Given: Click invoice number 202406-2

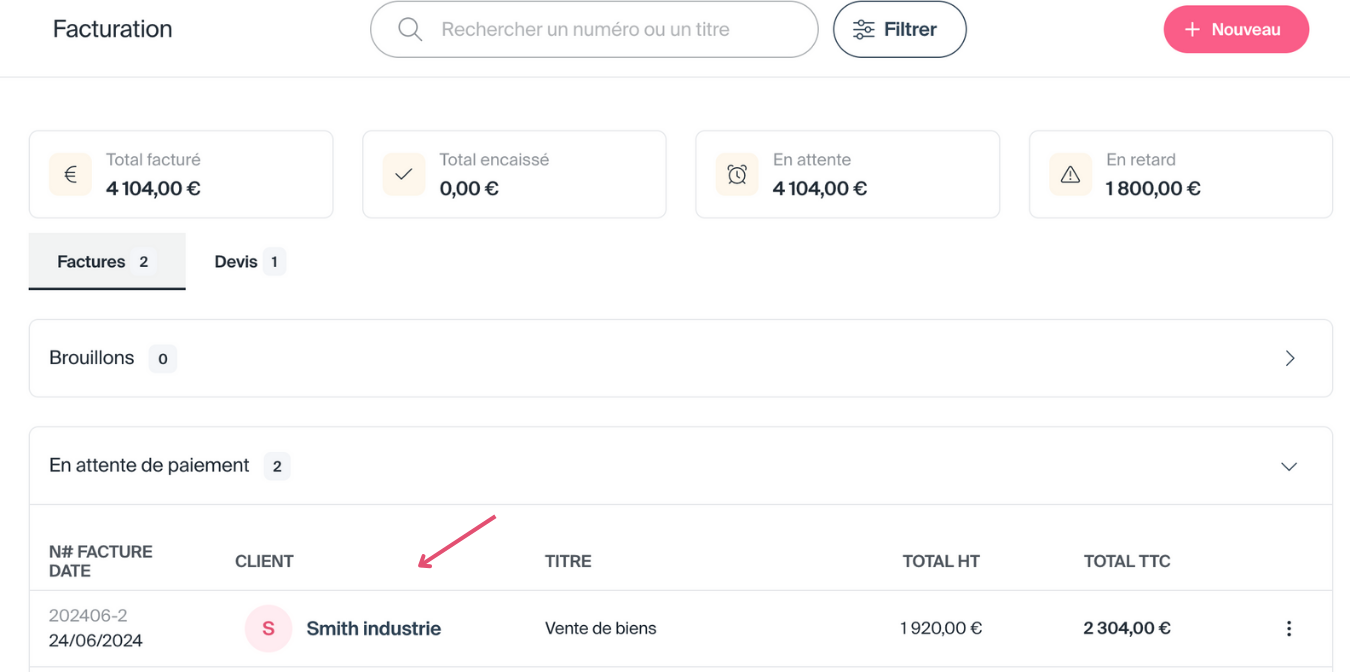Looking at the screenshot, I should point(88,616).
